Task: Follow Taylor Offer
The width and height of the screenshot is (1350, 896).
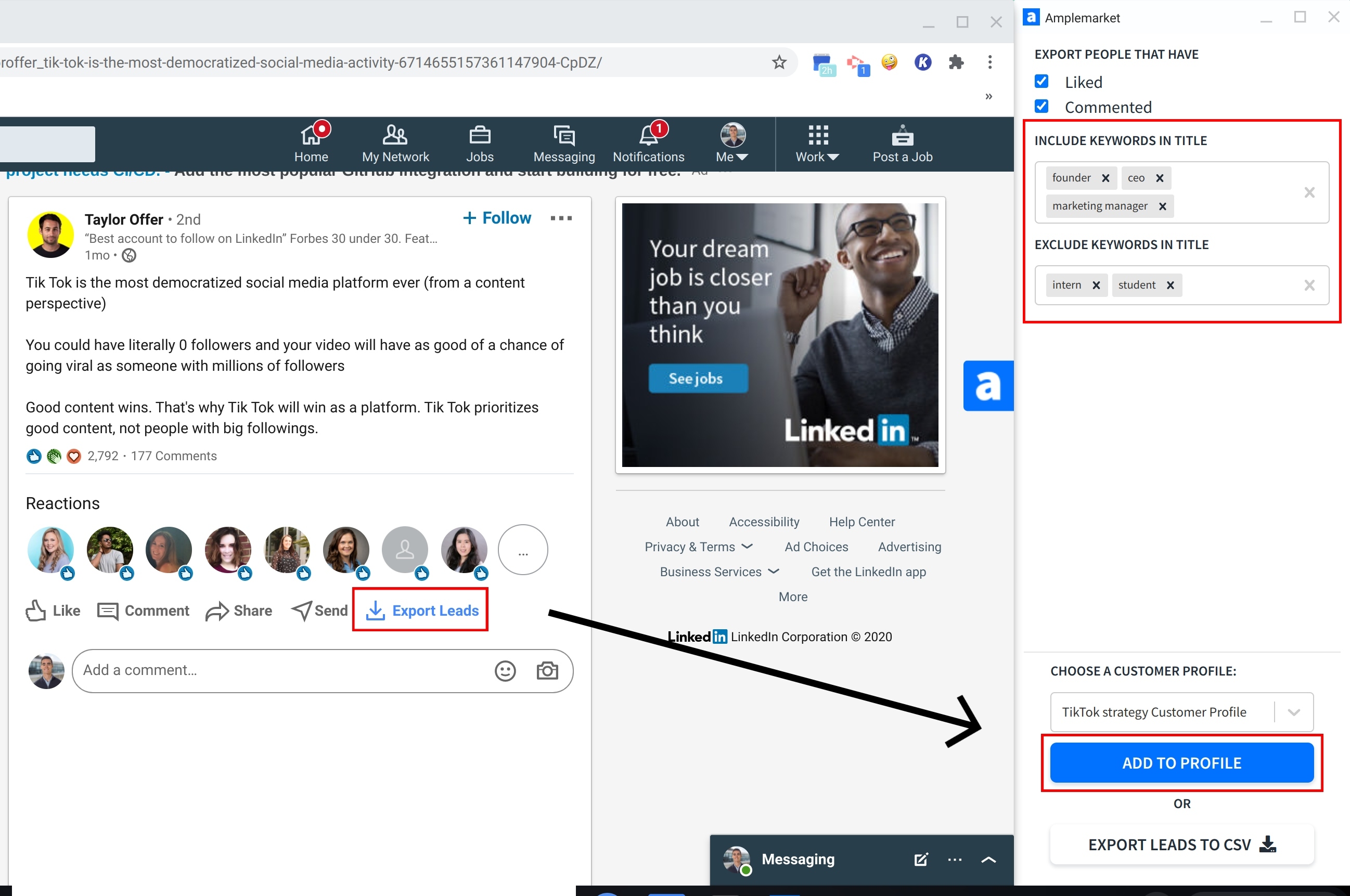Action: 496,218
